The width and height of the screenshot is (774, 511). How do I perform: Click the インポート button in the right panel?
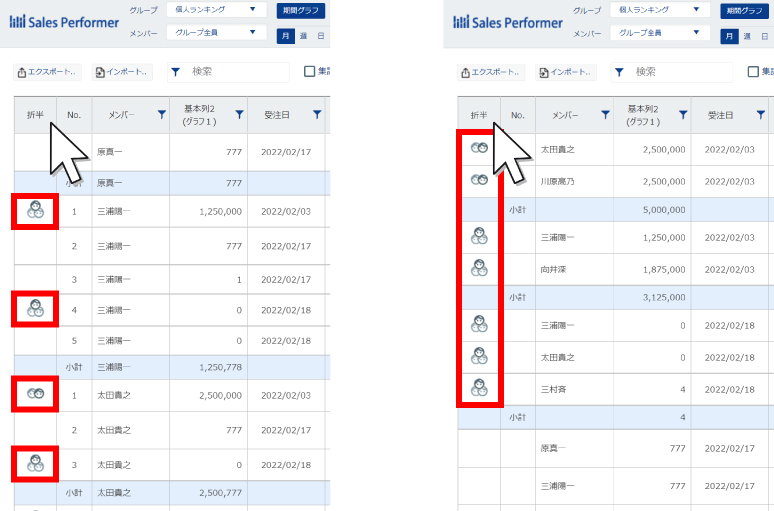(x=565, y=72)
